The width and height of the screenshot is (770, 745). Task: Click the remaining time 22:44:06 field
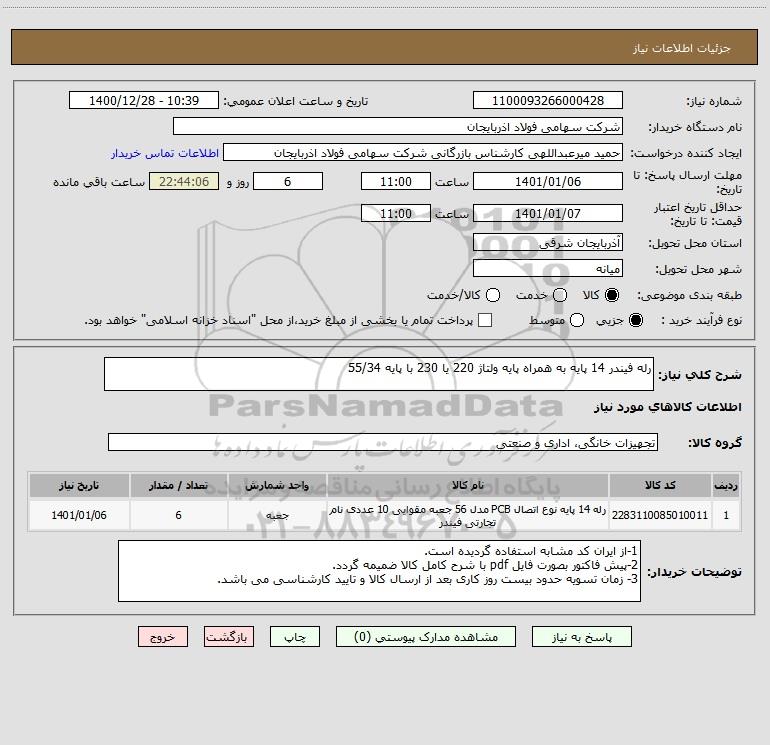click(184, 181)
